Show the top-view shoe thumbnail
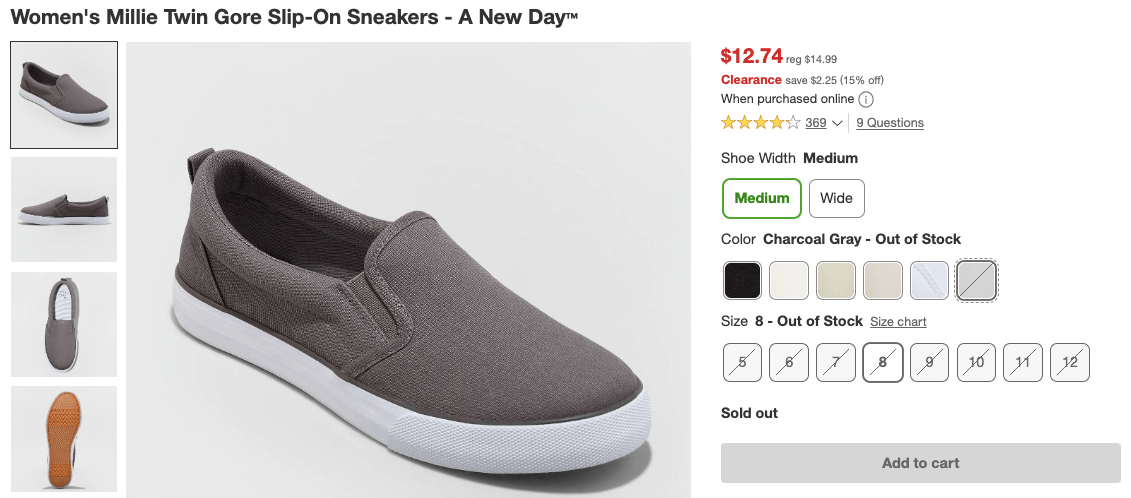 point(64,324)
